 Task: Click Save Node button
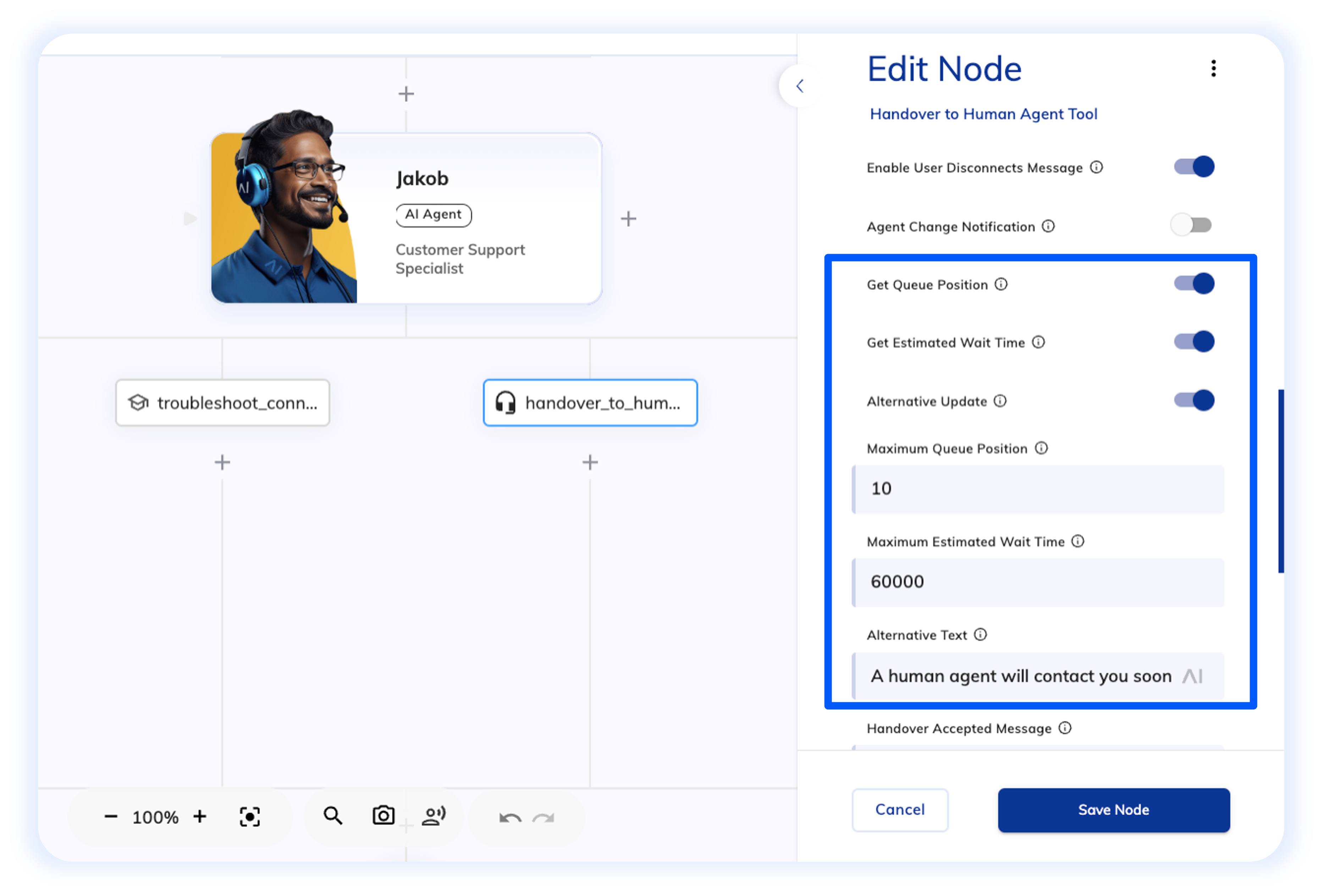point(1113,810)
